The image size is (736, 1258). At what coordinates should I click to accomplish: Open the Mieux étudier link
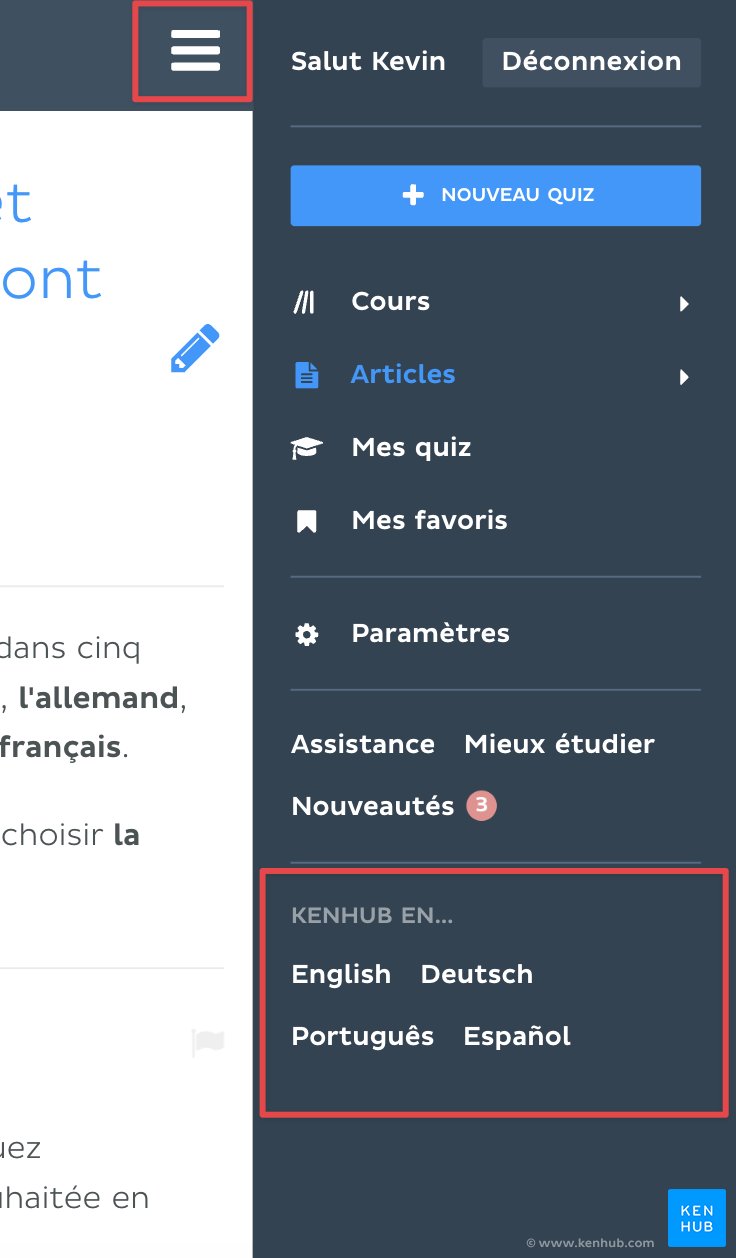558,744
